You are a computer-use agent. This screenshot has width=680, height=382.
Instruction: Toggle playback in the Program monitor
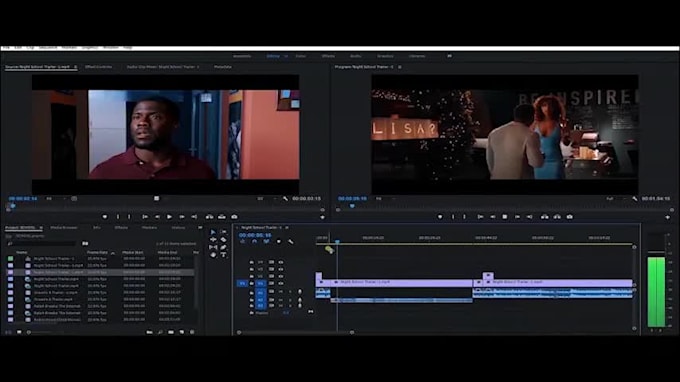pos(504,217)
